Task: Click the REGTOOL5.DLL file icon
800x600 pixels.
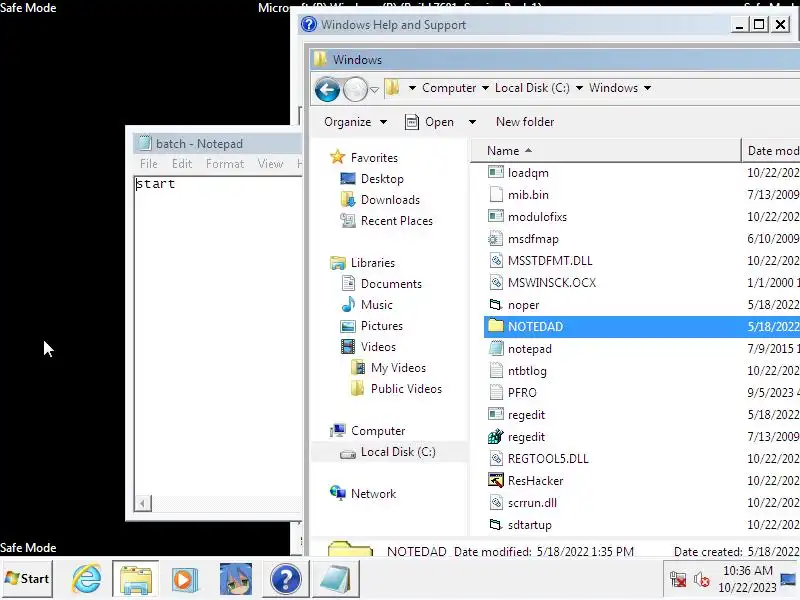Action: (495, 459)
